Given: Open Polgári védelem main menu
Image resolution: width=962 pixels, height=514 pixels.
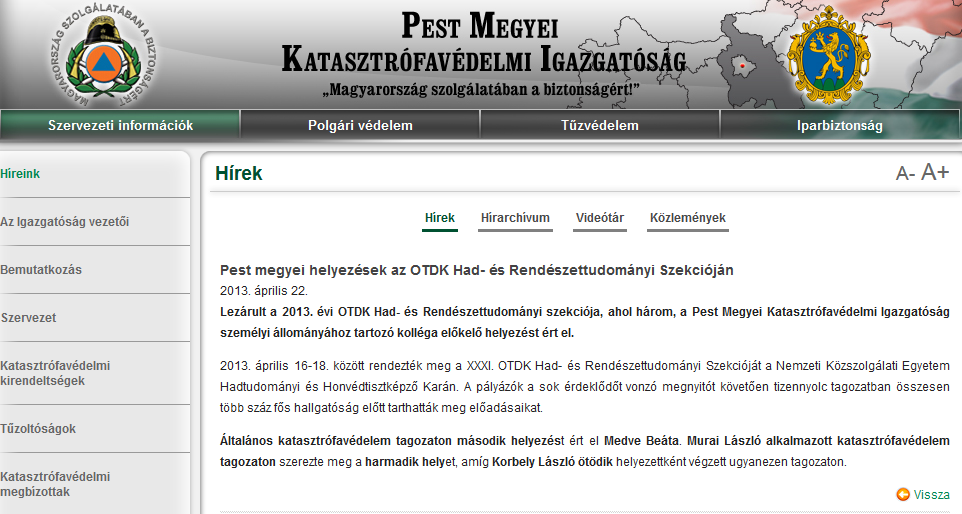Looking at the screenshot, I should pyautogui.click(x=360, y=125).
